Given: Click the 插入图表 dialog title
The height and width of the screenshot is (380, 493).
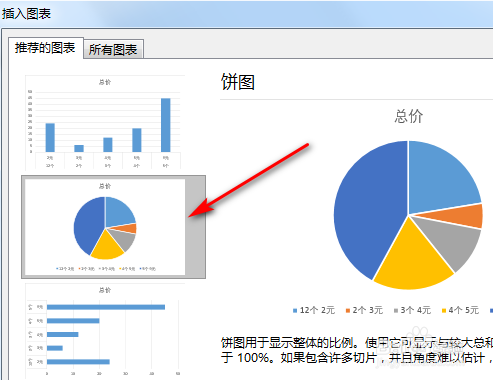Looking at the screenshot, I should [26, 14].
